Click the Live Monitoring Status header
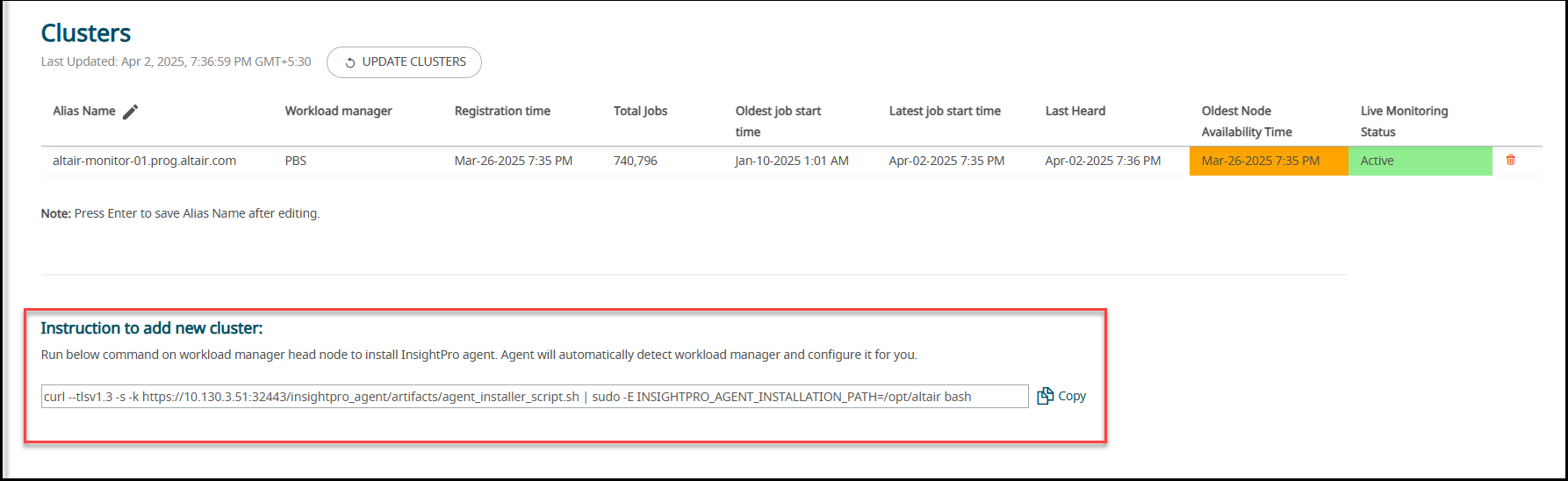 coord(1404,121)
